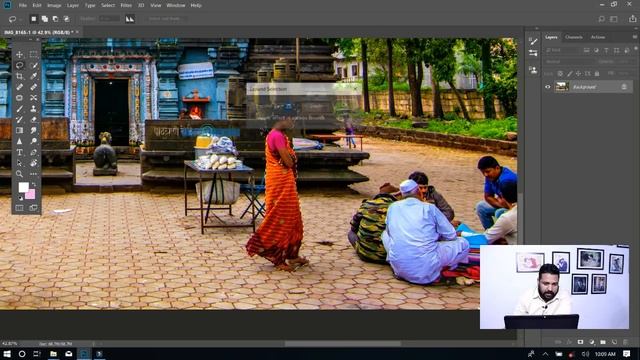Toggle the lock all padlock icon

pos(597,73)
